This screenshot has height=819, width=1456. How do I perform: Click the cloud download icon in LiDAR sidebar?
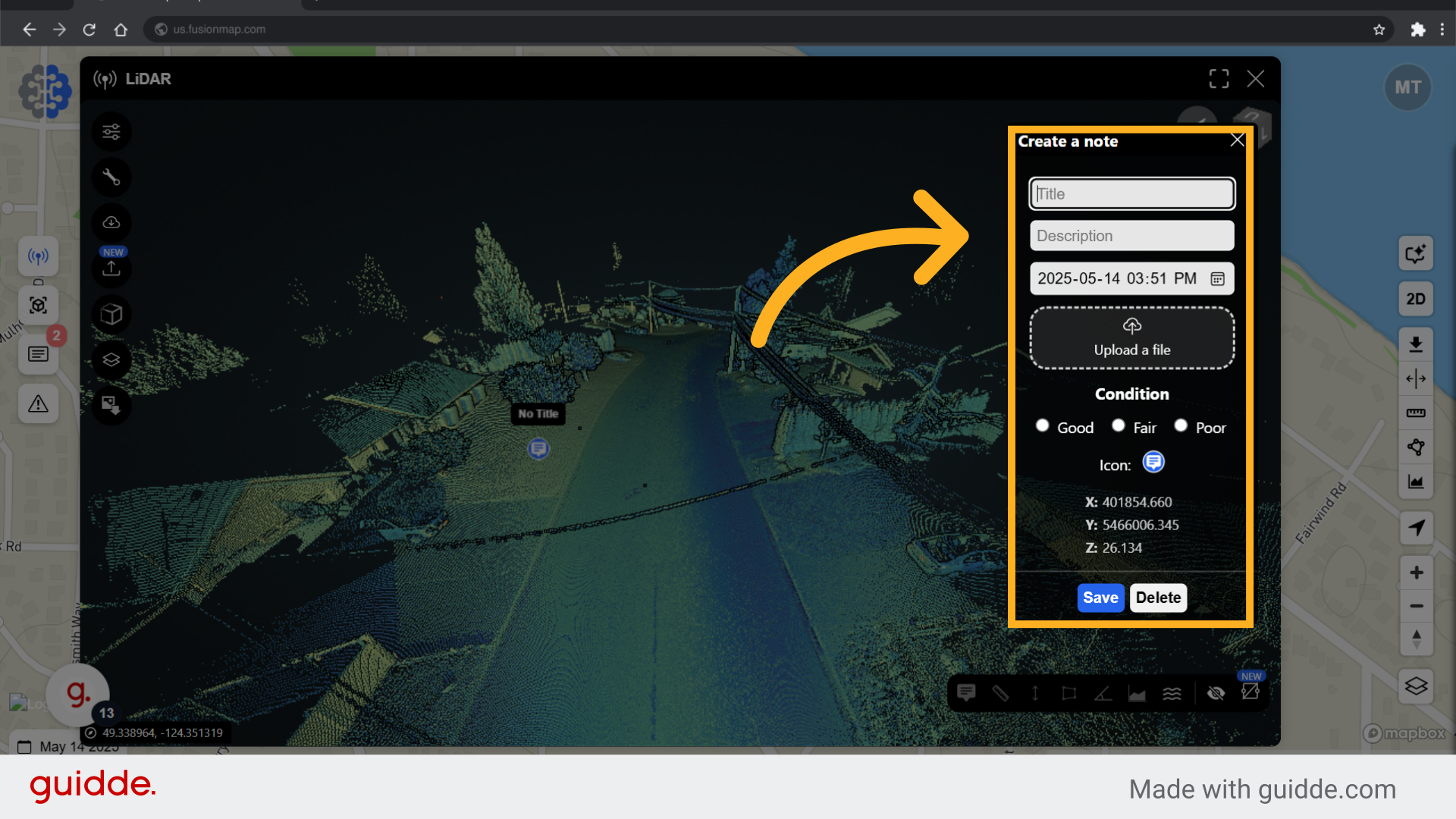pyautogui.click(x=111, y=223)
